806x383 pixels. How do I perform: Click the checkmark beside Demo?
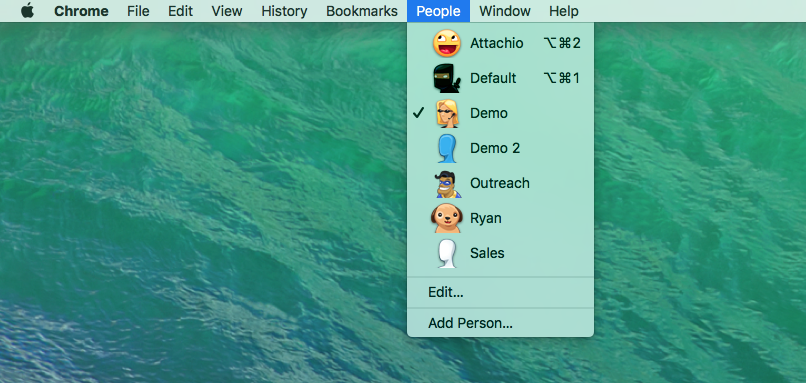(x=418, y=113)
